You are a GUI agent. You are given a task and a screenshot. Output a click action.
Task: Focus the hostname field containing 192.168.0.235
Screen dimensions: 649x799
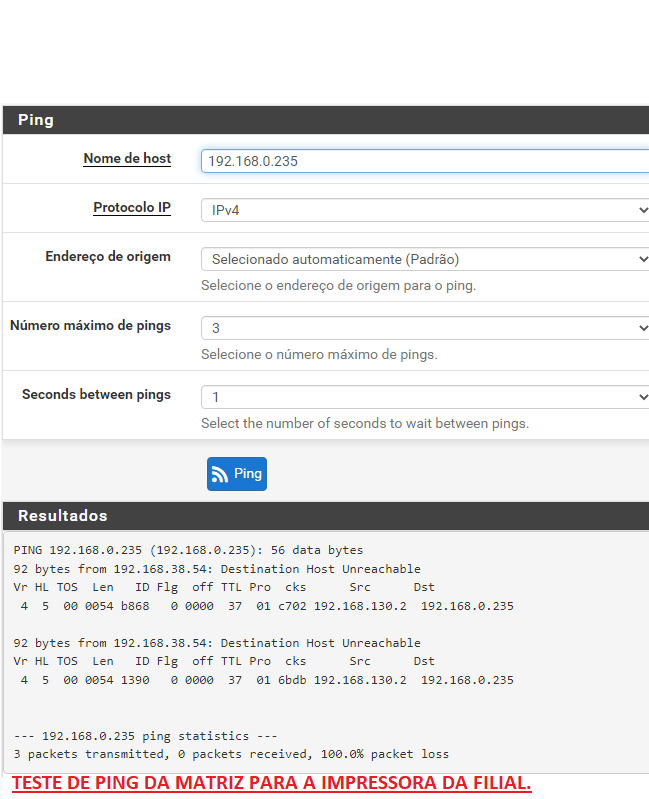[x=425, y=161]
